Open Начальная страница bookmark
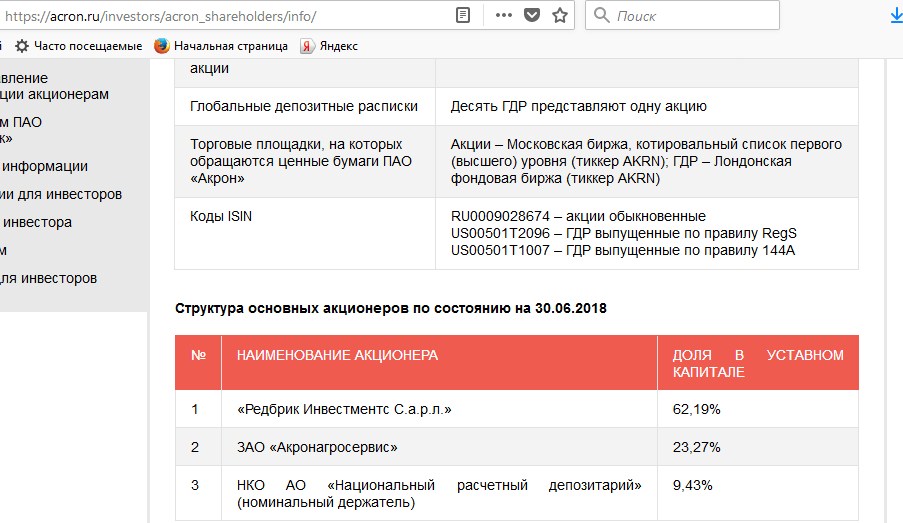 tap(230, 46)
